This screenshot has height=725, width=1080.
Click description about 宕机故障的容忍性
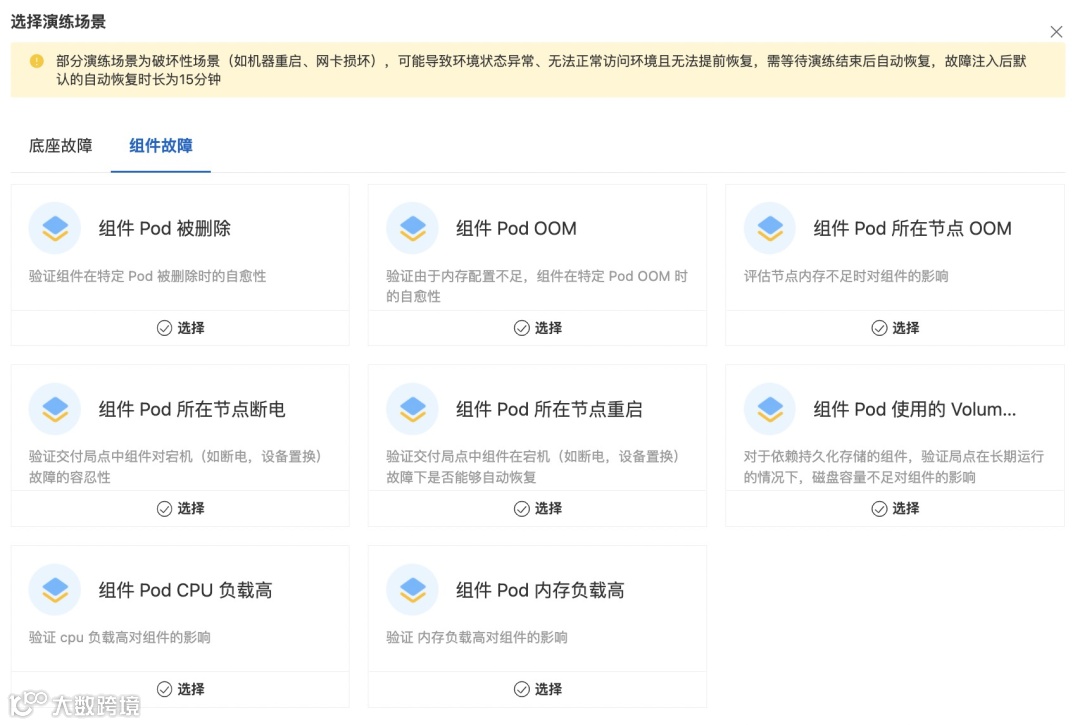click(x=176, y=467)
